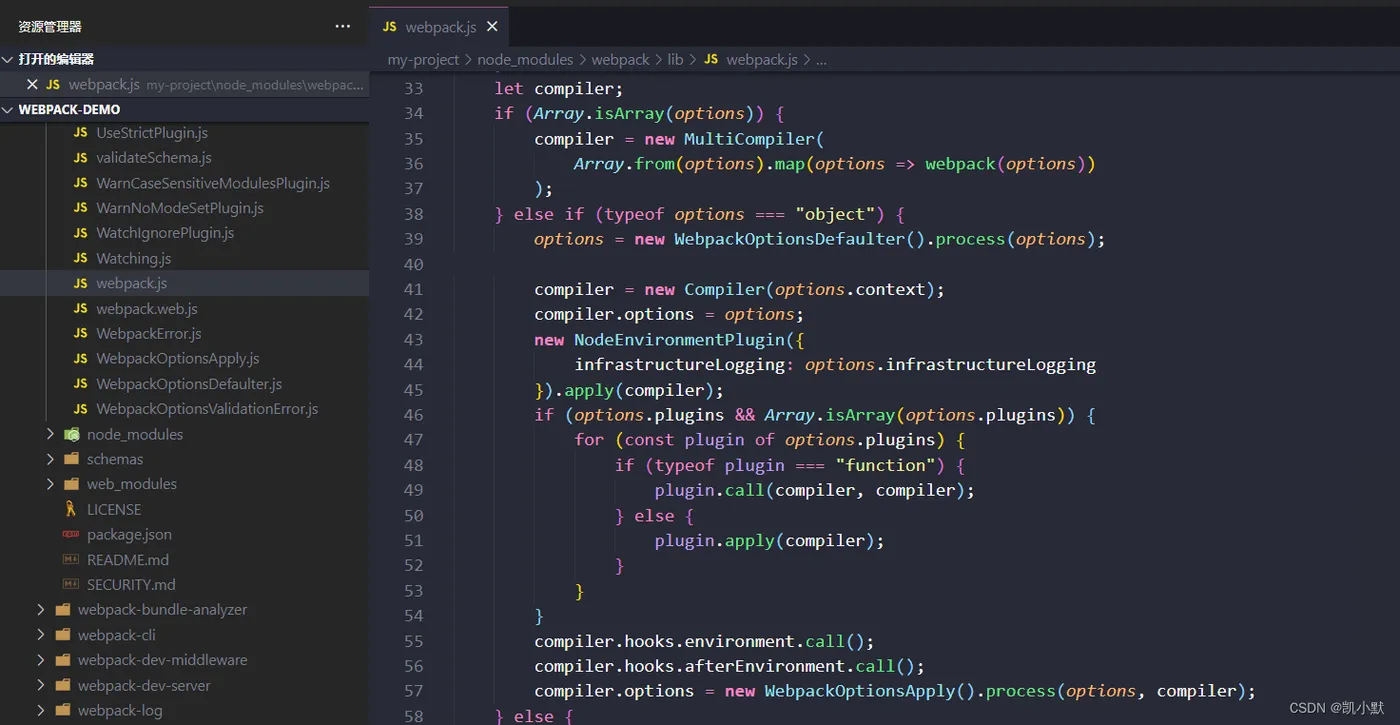Click the JS icon beside UseStrictPlugin.js
1400x725 pixels.
click(x=80, y=133)
